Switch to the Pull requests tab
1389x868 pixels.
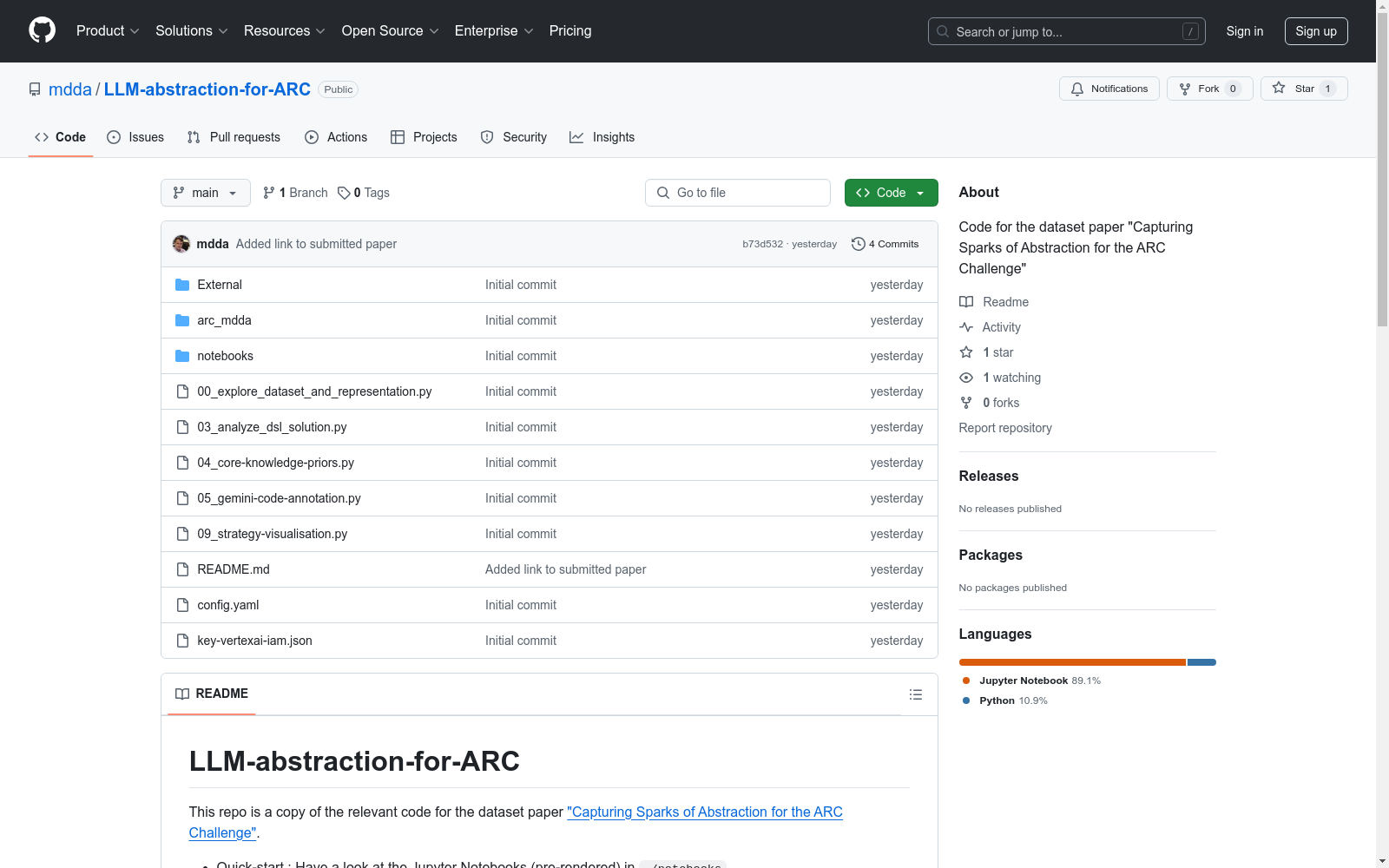tap(234, 137)
